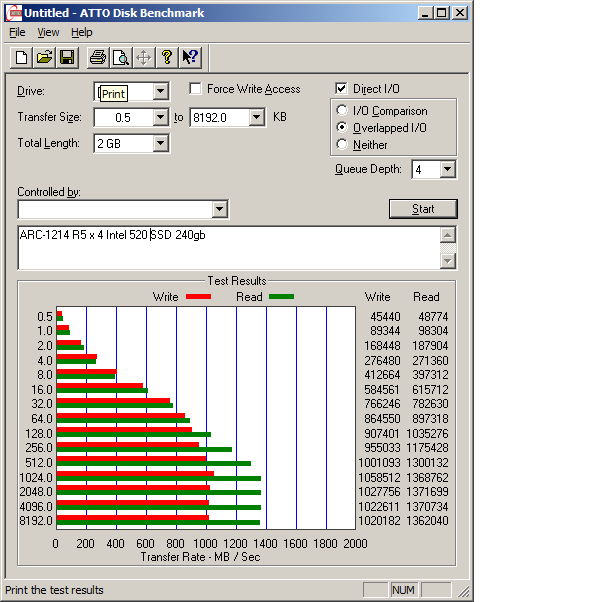The height and width of the screenshot is (602, 614).
Task: Uncheck the Direct I/O checkbox
Action: [x=342, y=89]
